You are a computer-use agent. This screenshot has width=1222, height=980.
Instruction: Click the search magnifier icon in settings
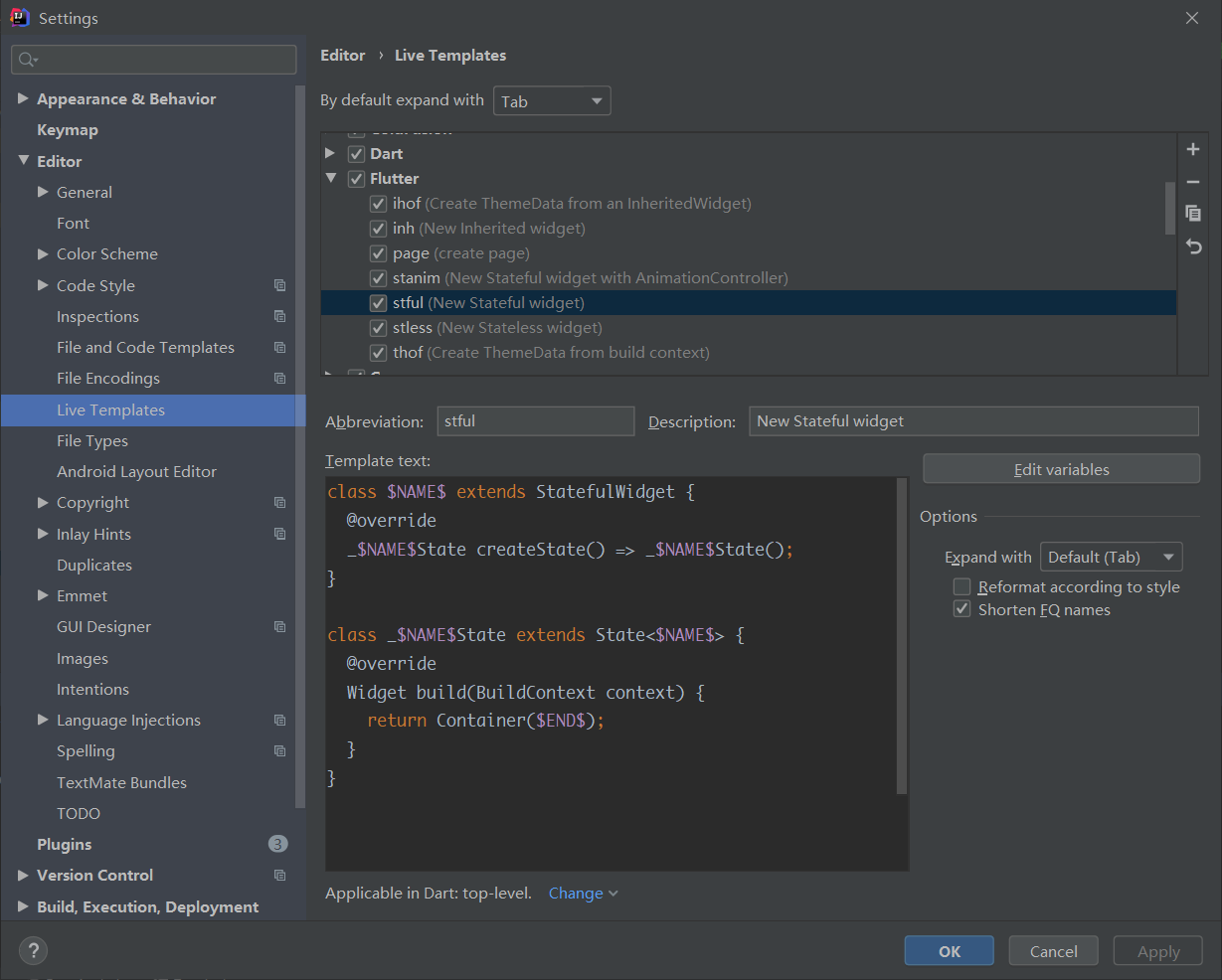point(27,60)
